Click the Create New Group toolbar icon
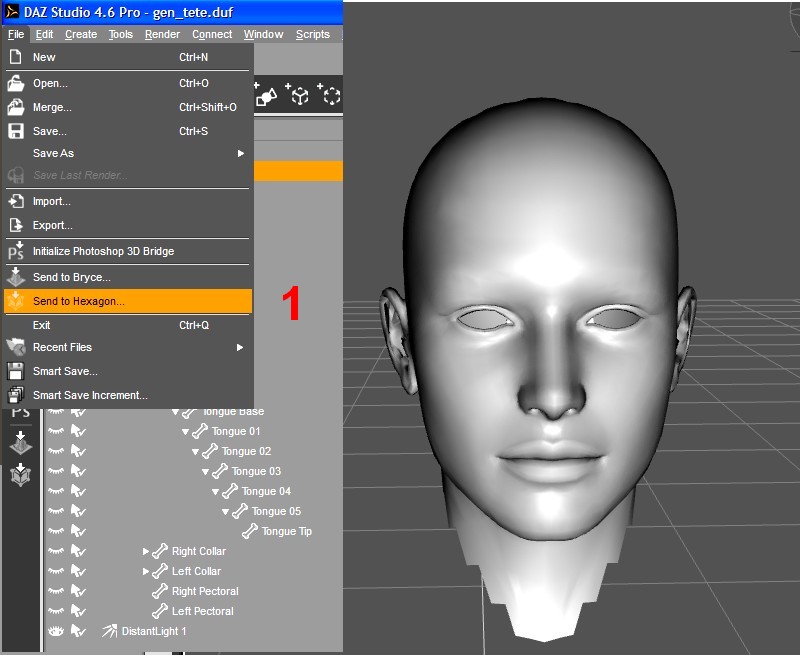Image resolution: width=800 pixels, height=655 pixels. point(329,95)
